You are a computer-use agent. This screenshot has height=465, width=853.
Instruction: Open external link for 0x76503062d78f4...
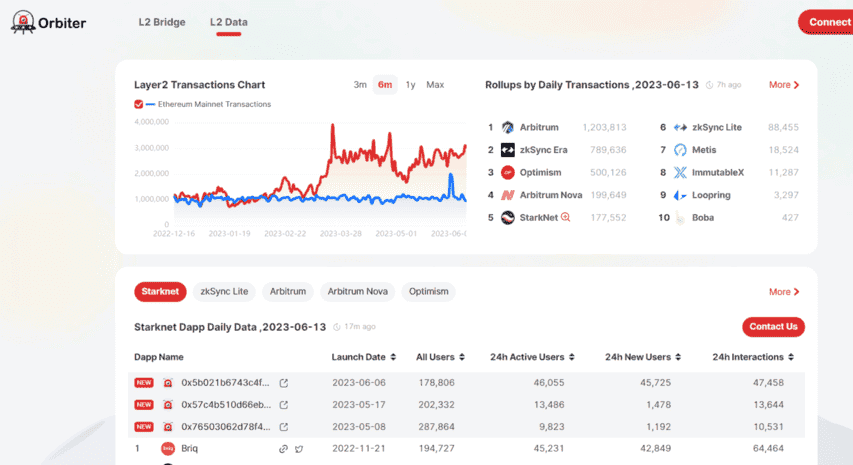coord(283,427)
